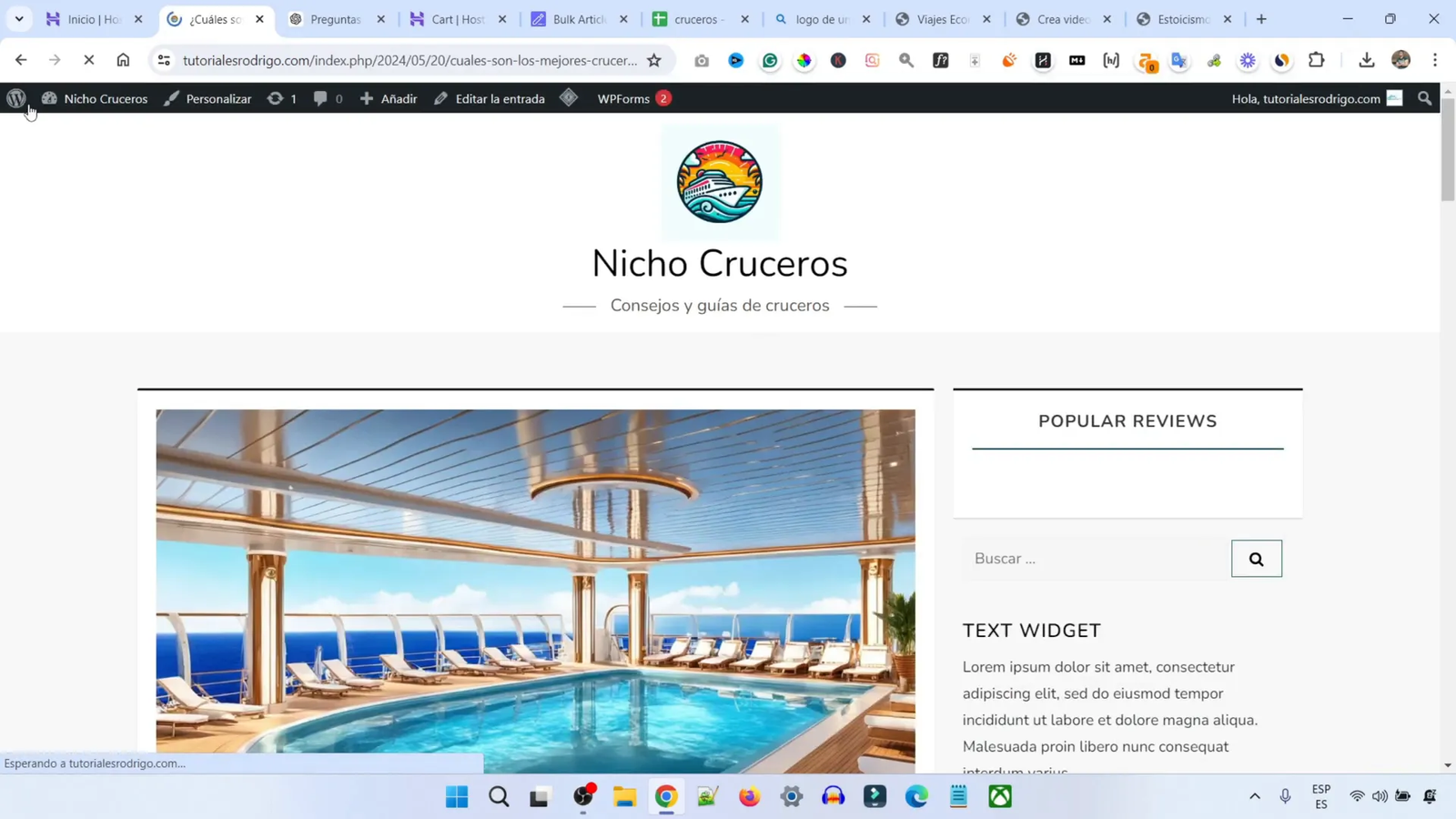Click the extensions puzzle piece icon
1456x819 pixels.
[x=1316, y=60]
